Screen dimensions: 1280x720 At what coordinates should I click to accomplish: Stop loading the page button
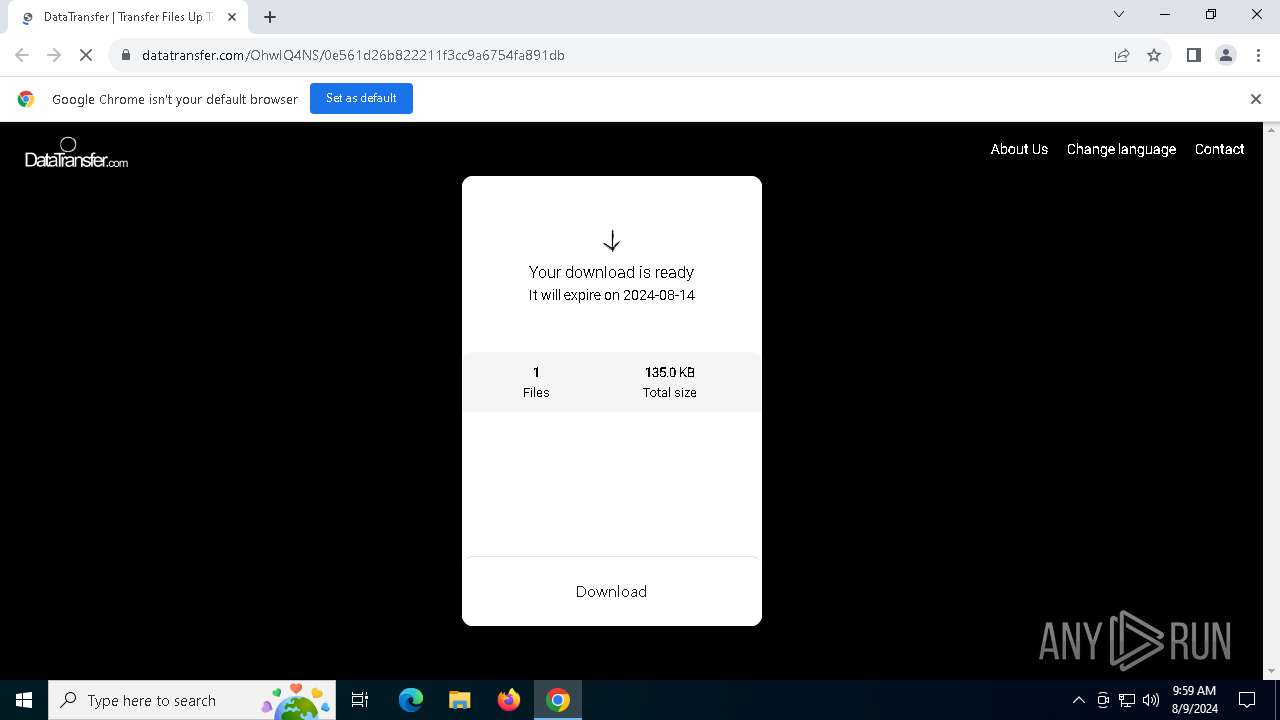(x=86, y=55)
